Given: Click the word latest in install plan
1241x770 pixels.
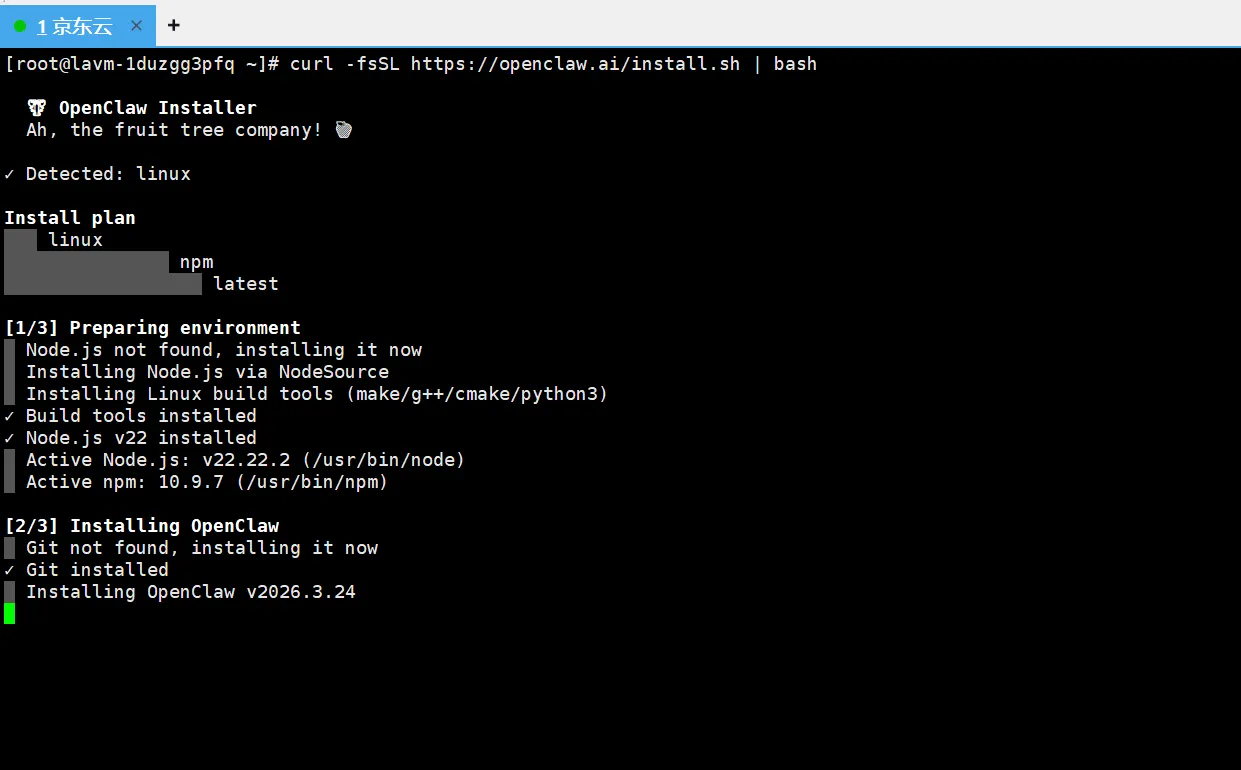Looking at the screenshot, I should click(246, 284).
